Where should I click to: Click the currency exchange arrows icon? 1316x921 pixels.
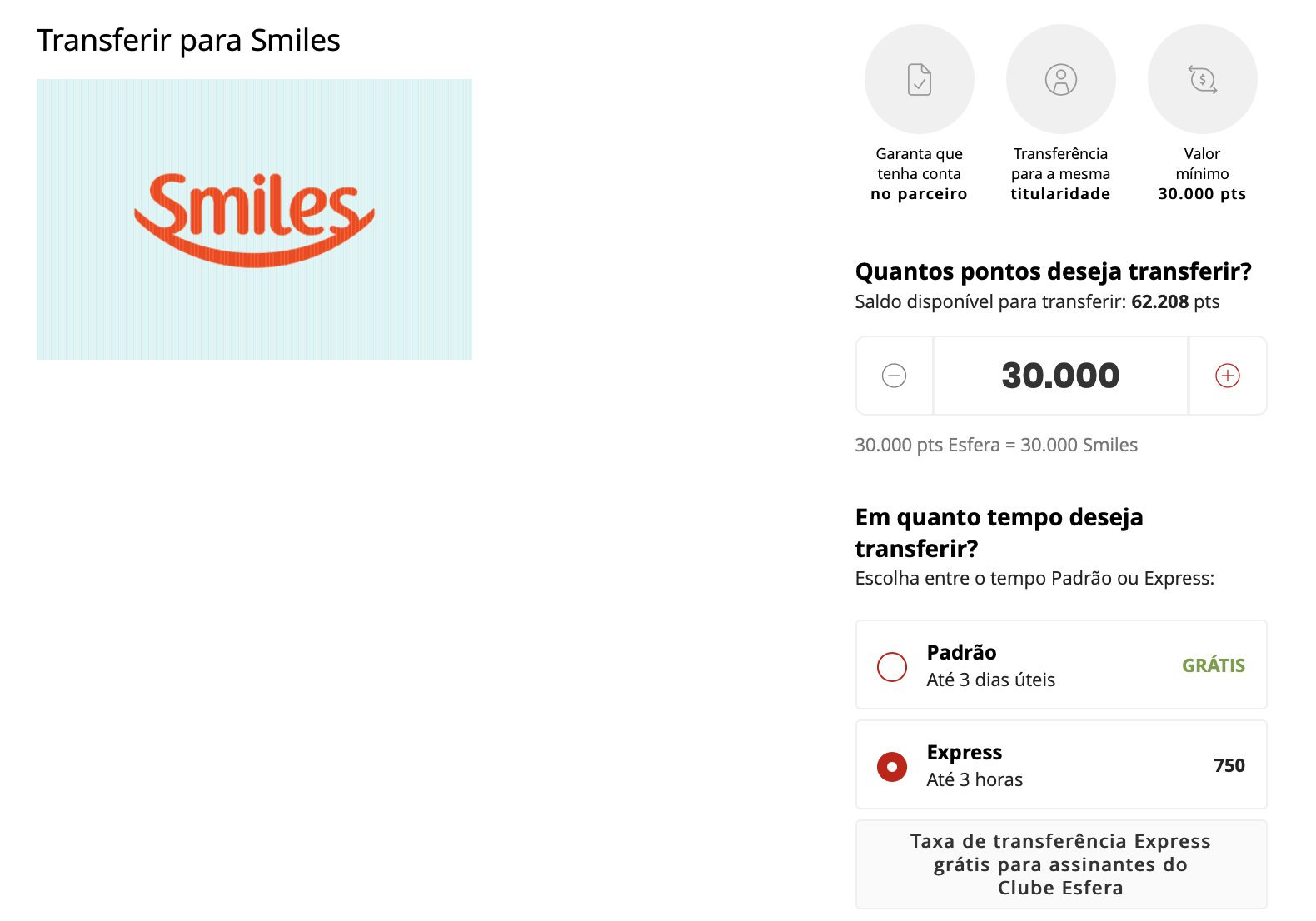[1203, 79]
